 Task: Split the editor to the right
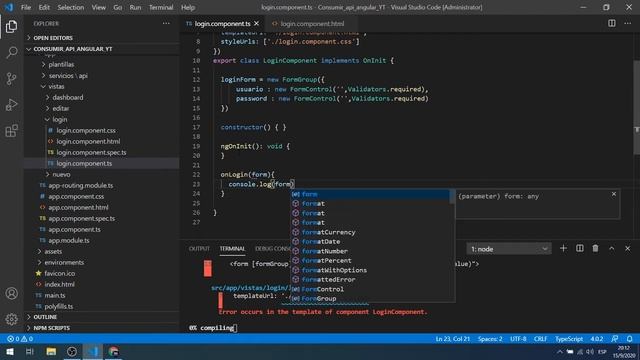point(611,23)
